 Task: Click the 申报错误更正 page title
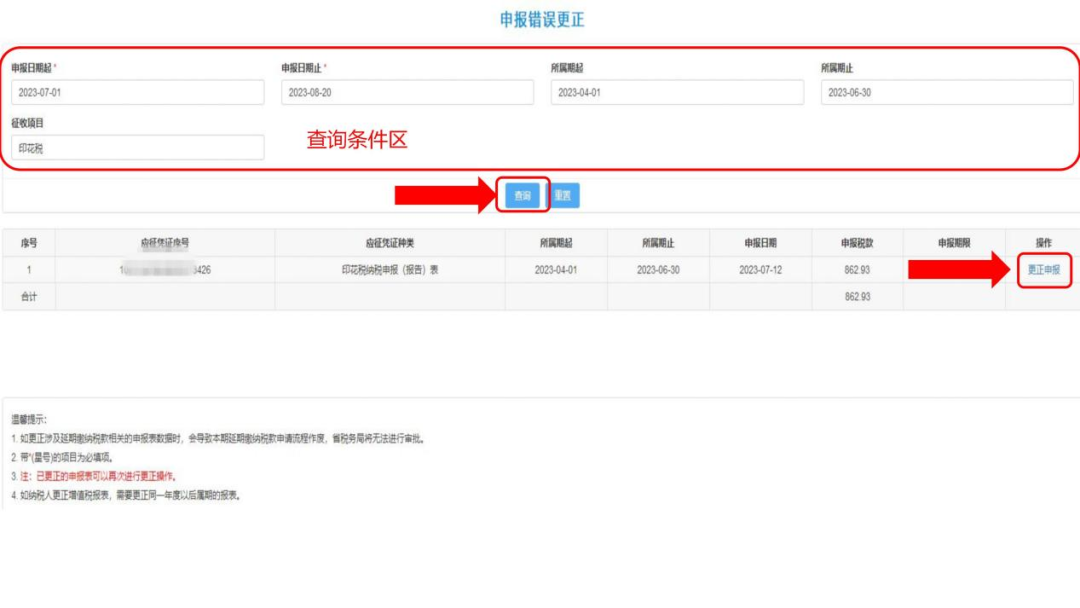pyautogui.click(x=540, y=20)
